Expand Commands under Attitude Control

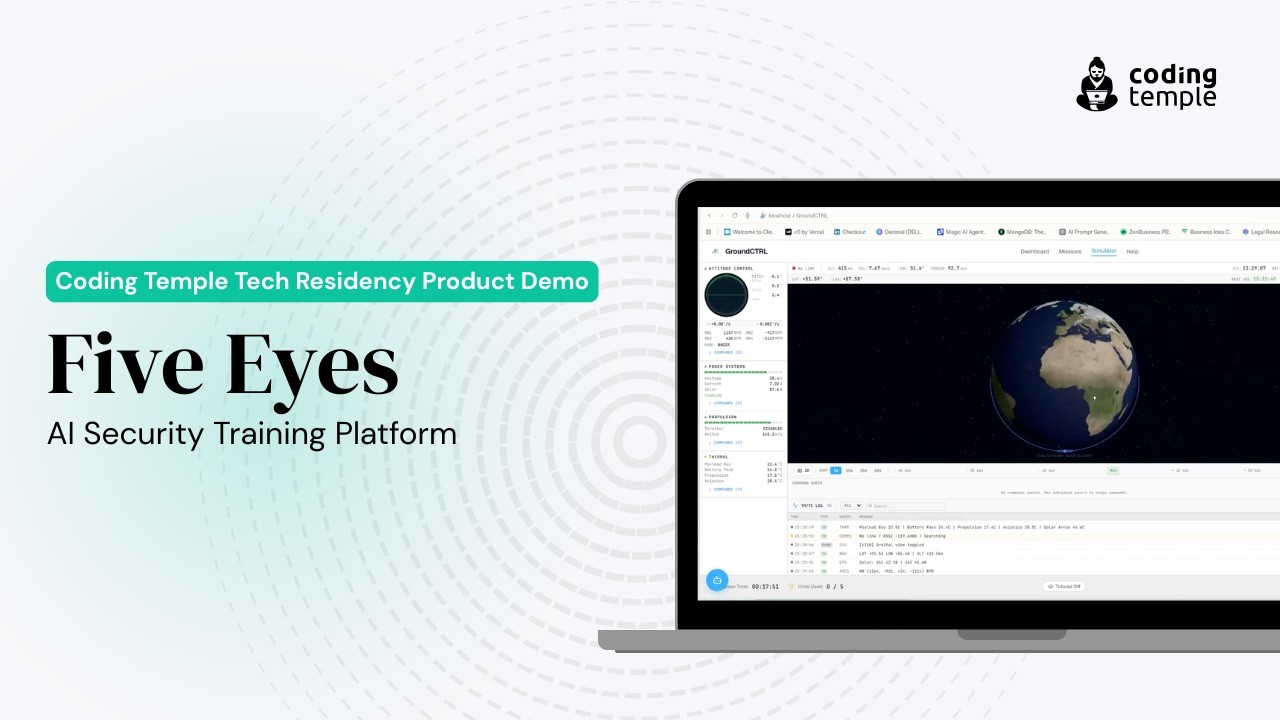pos(726,352)
